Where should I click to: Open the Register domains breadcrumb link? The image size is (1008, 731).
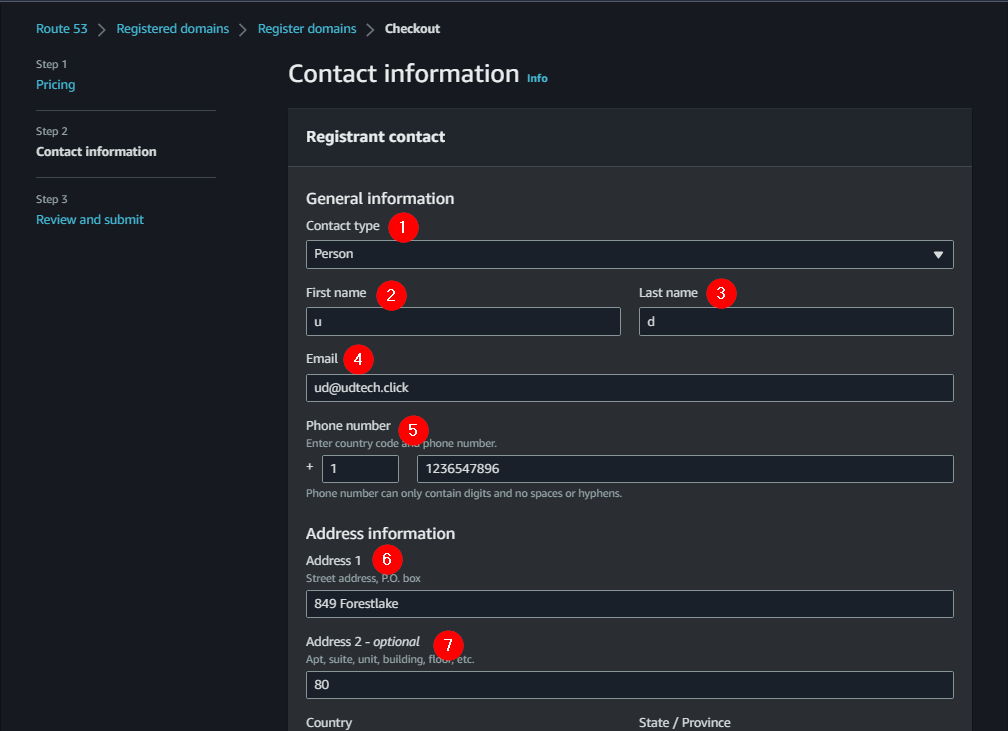[307, 29]
